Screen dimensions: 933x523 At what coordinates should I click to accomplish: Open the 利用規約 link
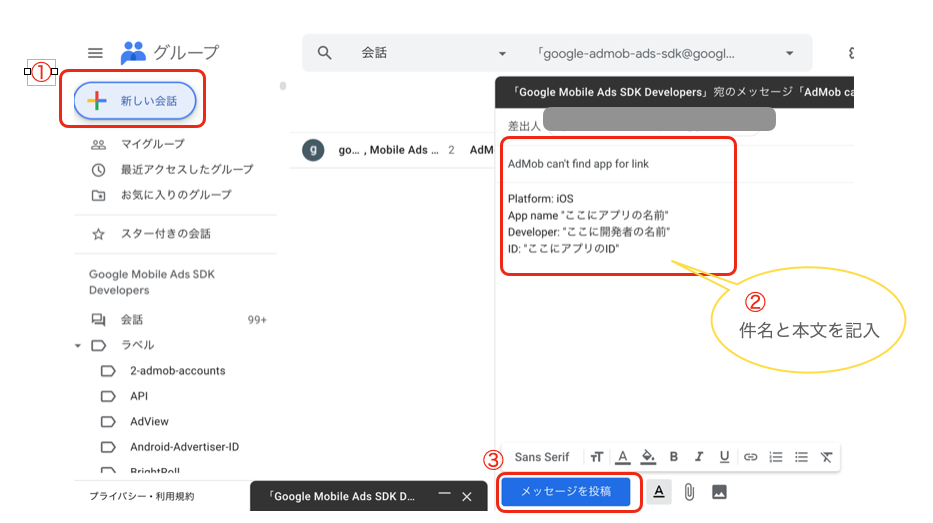[174, 496]
